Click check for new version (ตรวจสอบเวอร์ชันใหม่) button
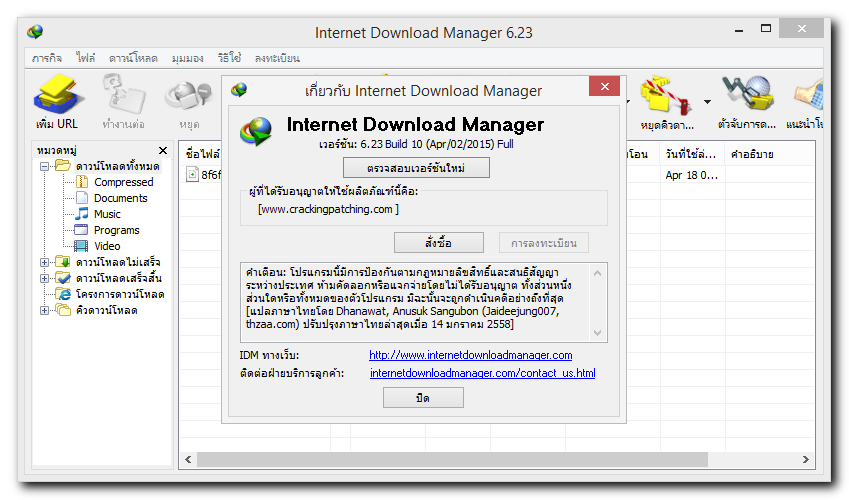The image size is (849, 500). [x=416, y=167]
